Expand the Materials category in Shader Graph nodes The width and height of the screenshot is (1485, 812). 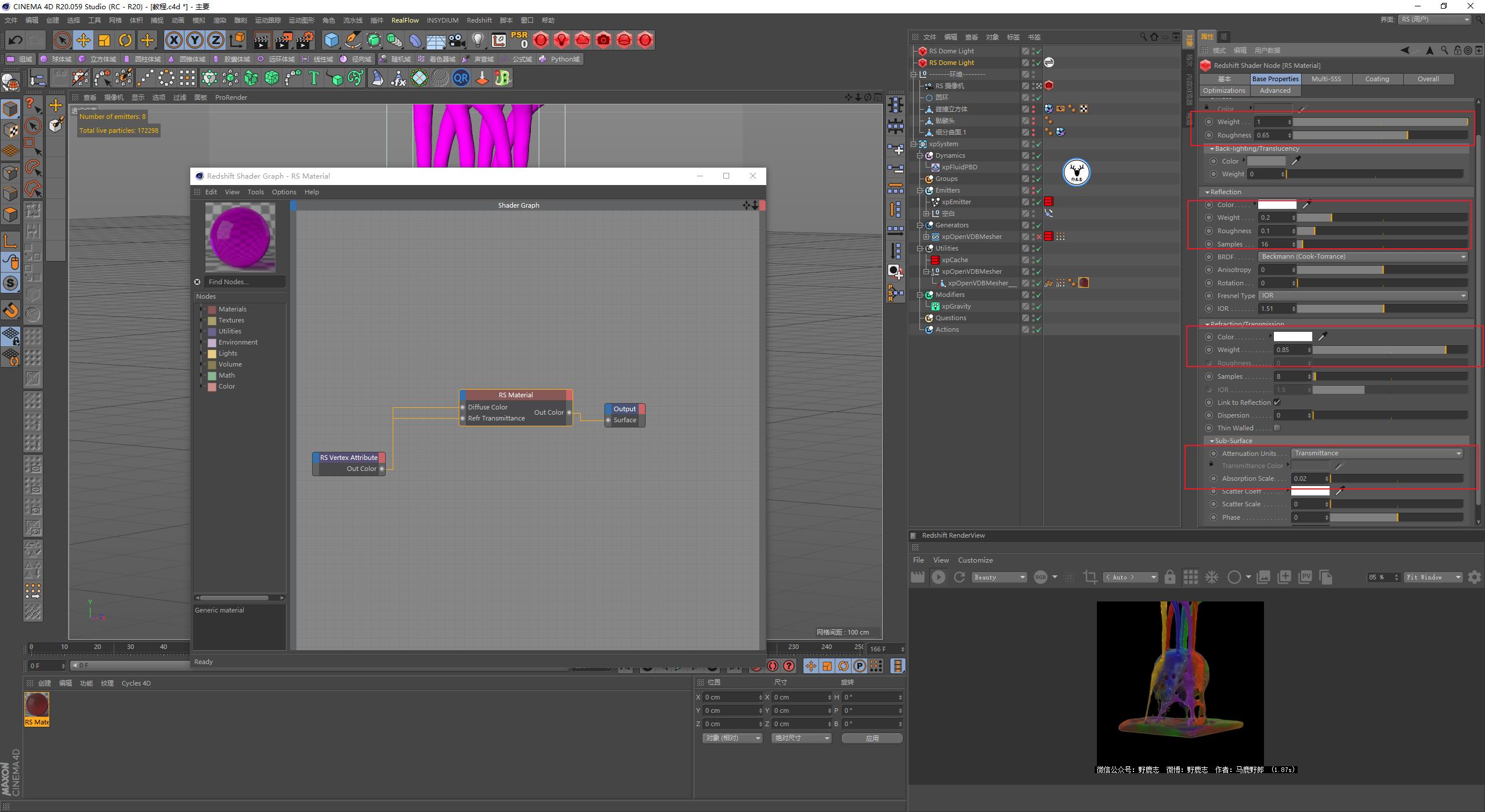(x=202, y=309)
